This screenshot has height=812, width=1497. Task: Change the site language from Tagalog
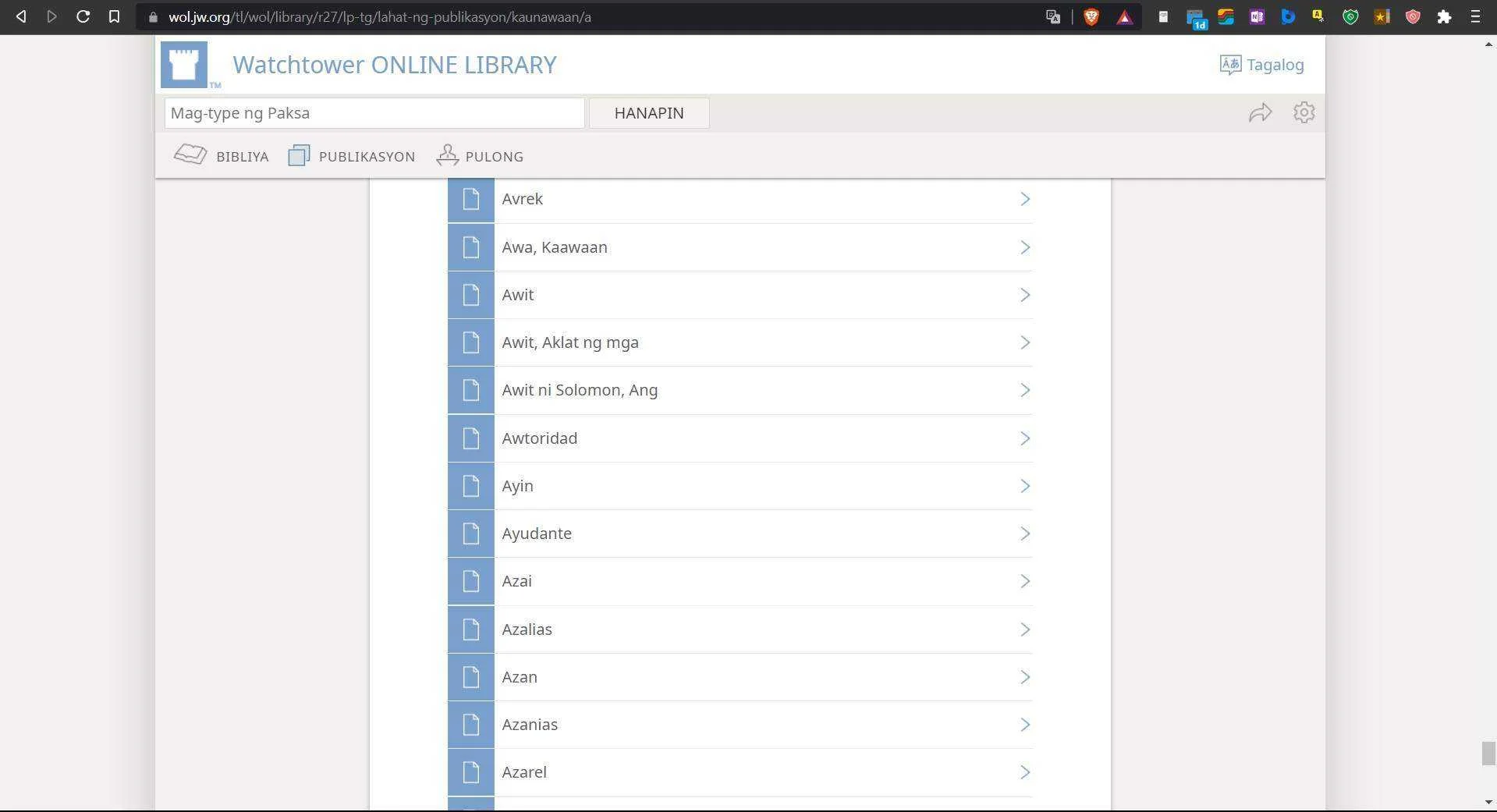click(1261, 65)
